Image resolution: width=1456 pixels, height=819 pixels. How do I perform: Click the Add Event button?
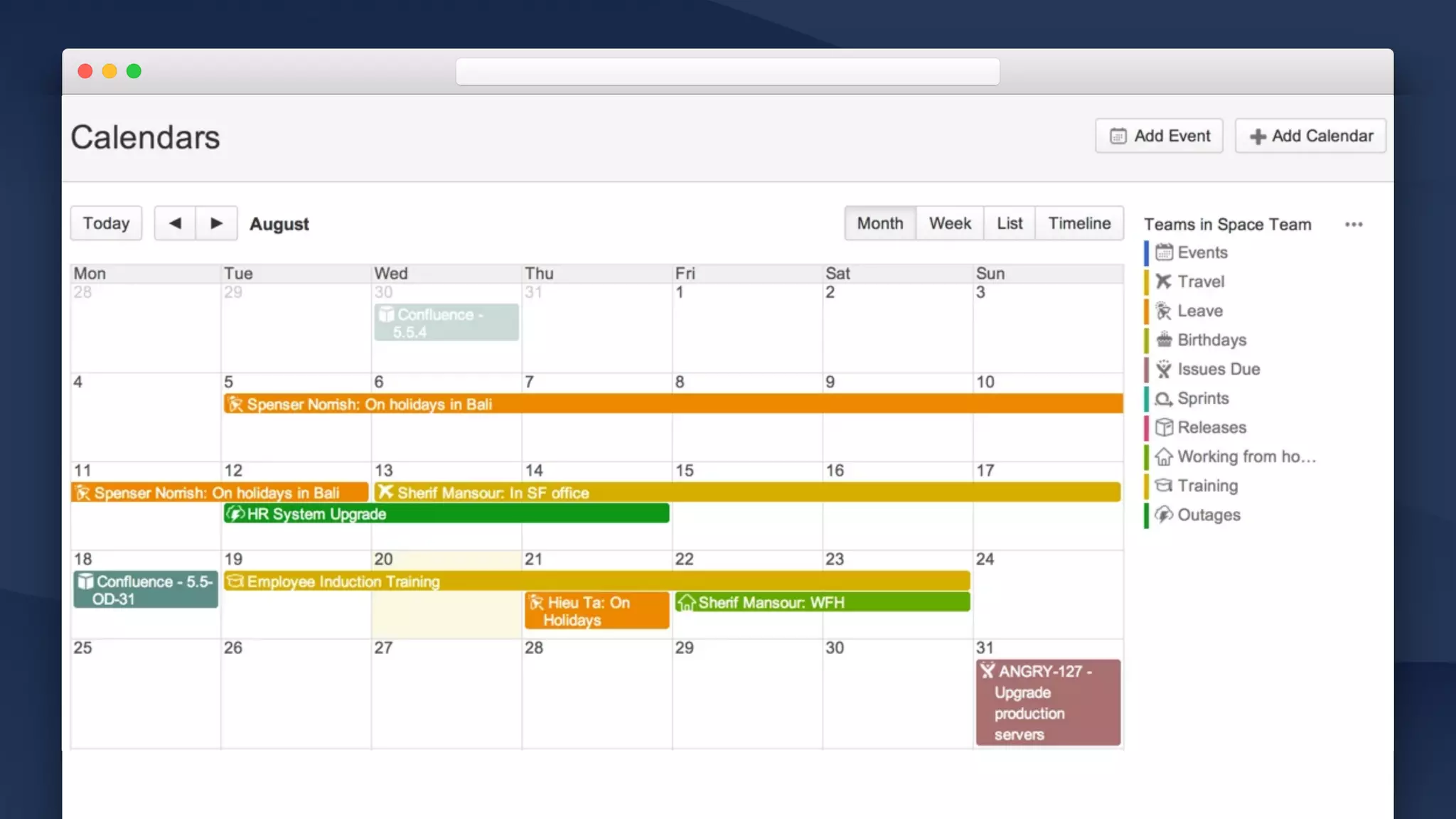pyautogui.click(x=1159, y=136)
